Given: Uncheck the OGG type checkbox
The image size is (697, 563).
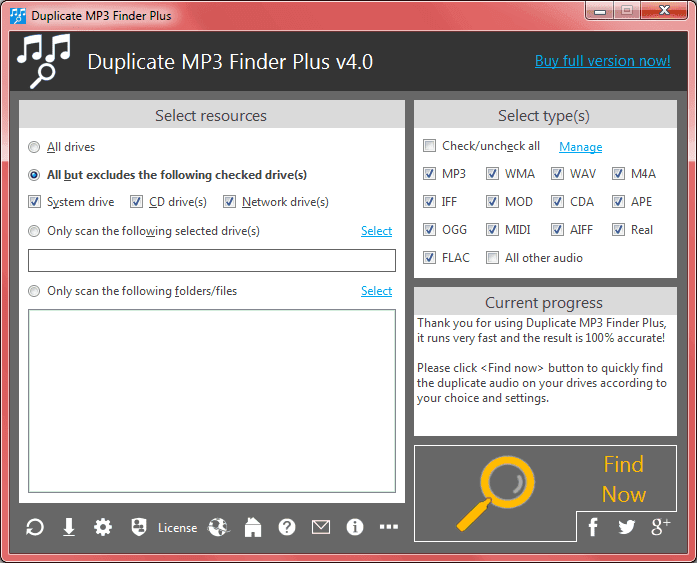Looking at the screenshot, I should tap(429, 230).
